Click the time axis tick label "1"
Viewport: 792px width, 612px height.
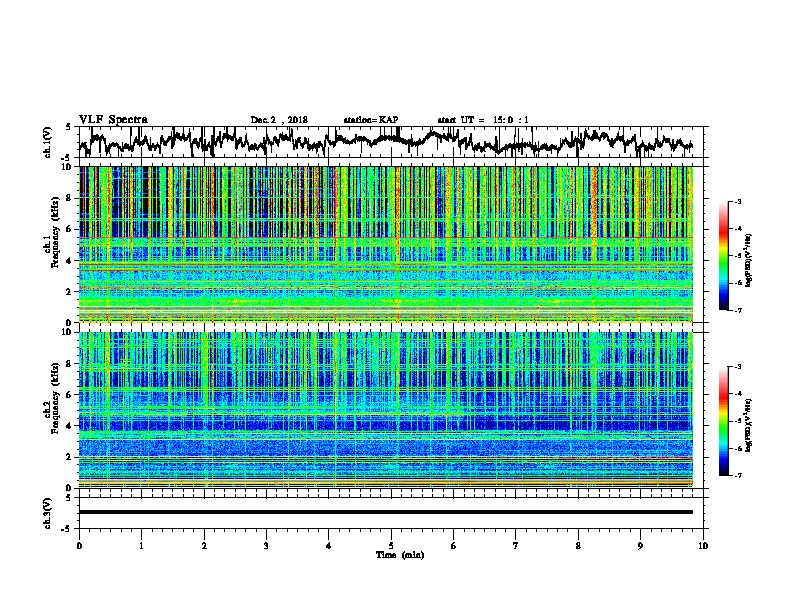click(x=141, y=546)
